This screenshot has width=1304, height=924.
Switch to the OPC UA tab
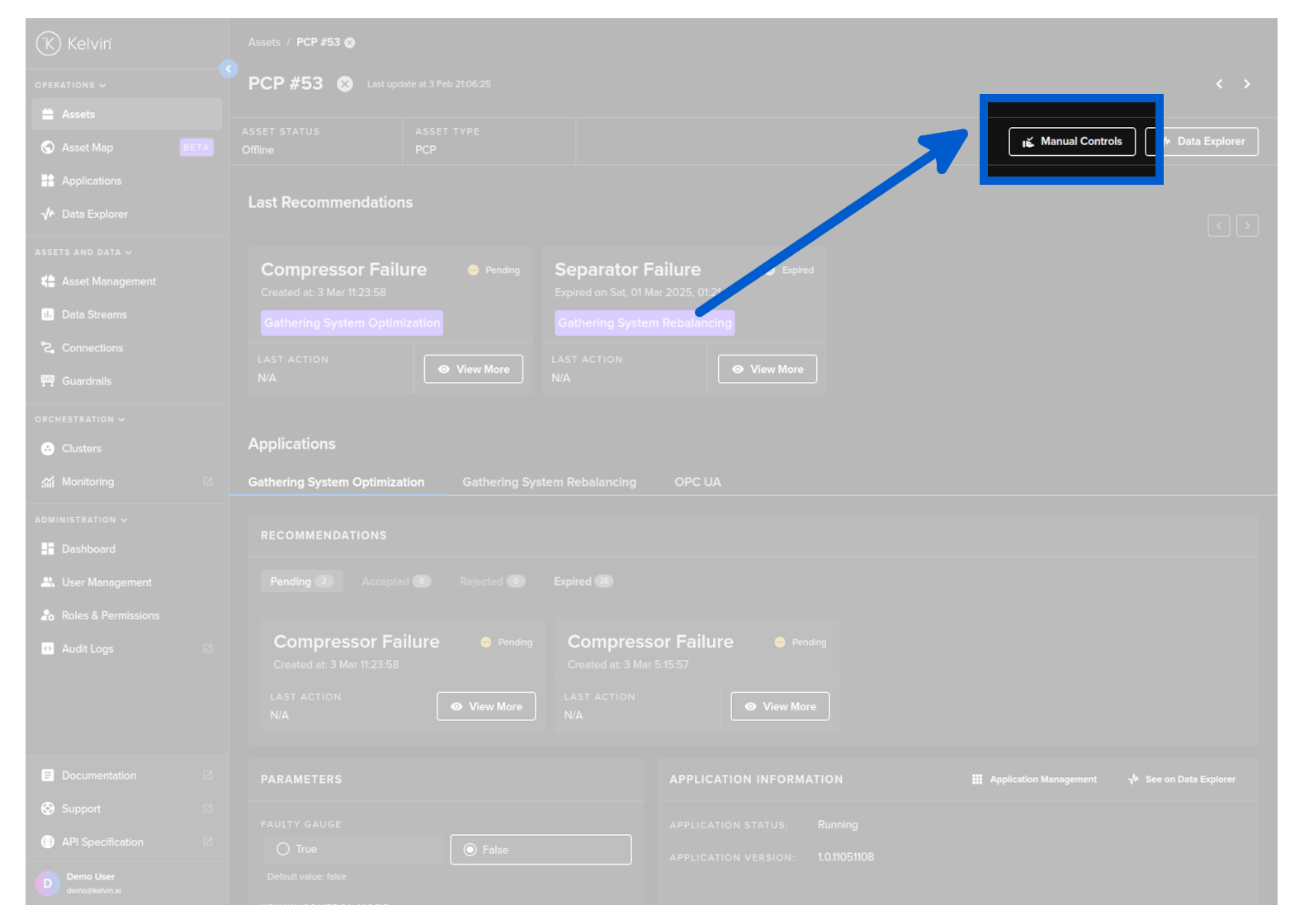697,482
